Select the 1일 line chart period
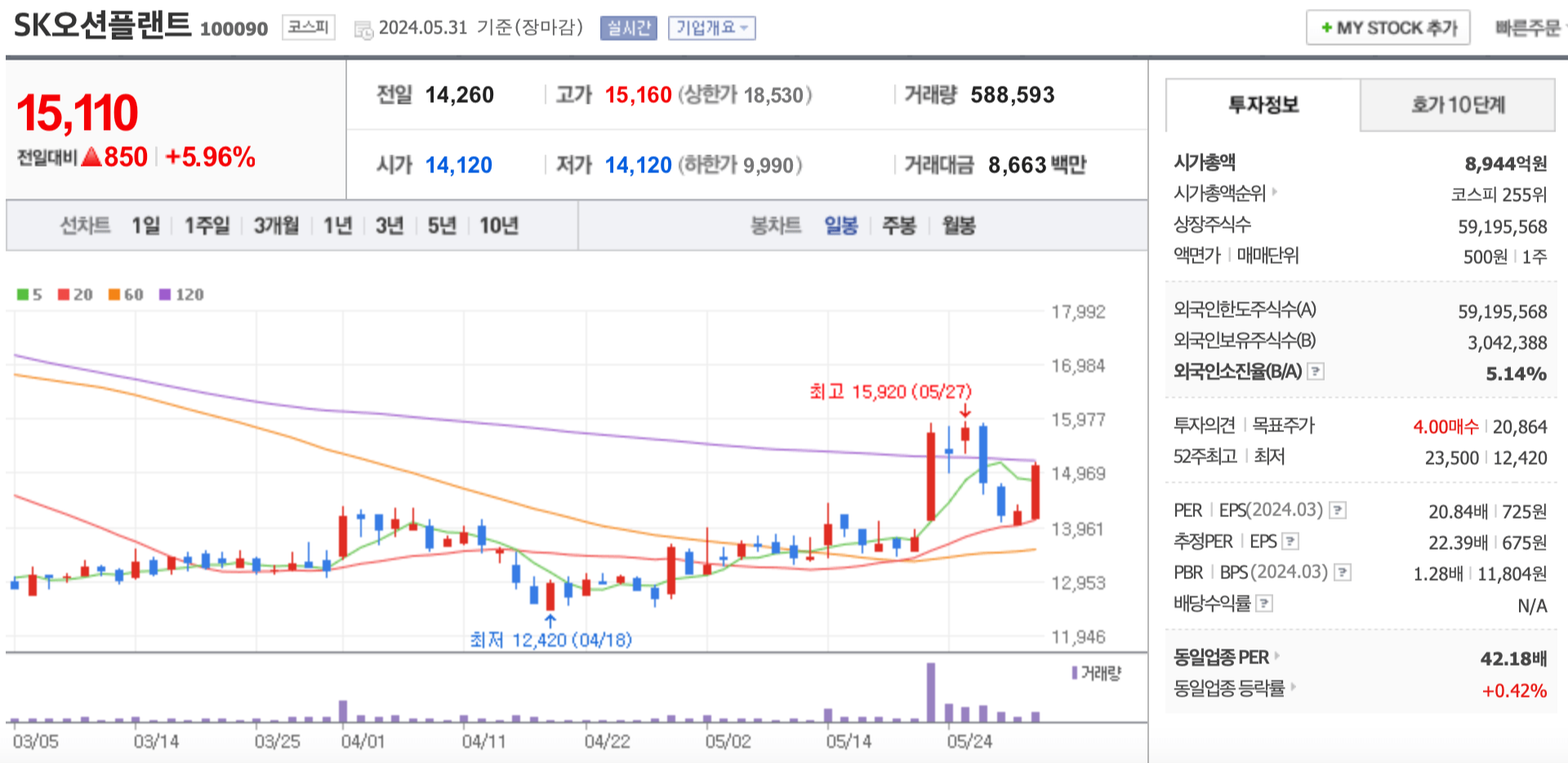 [x=146, y=225]
